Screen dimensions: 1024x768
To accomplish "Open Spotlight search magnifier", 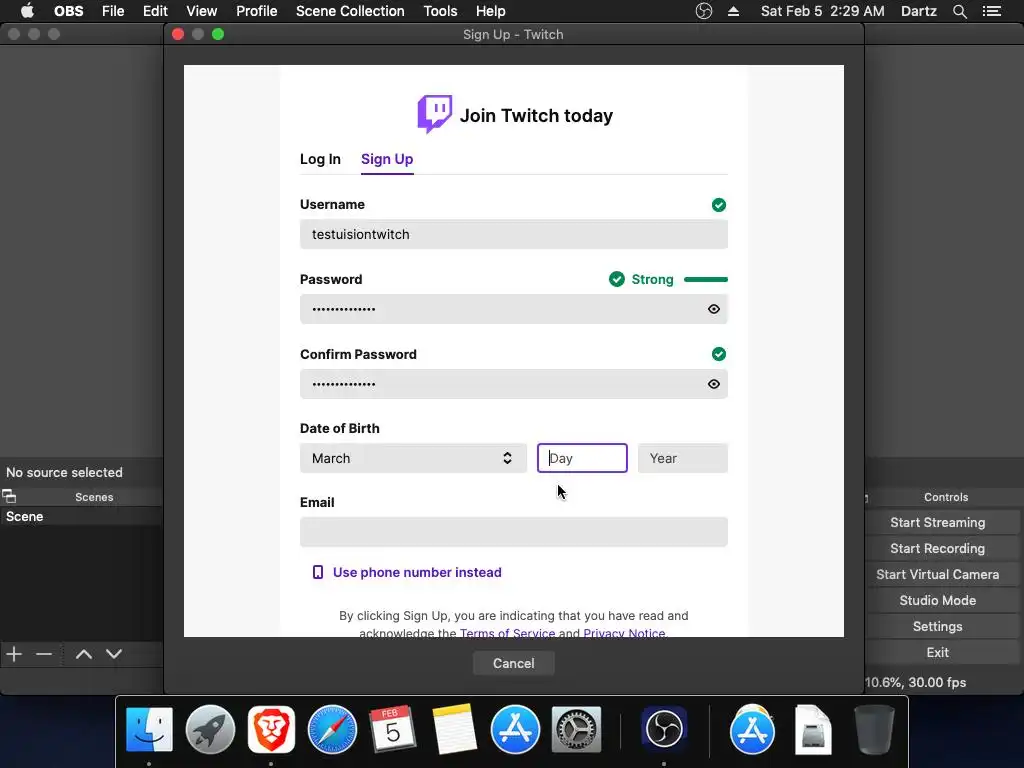I will click(x=959, y=11).
